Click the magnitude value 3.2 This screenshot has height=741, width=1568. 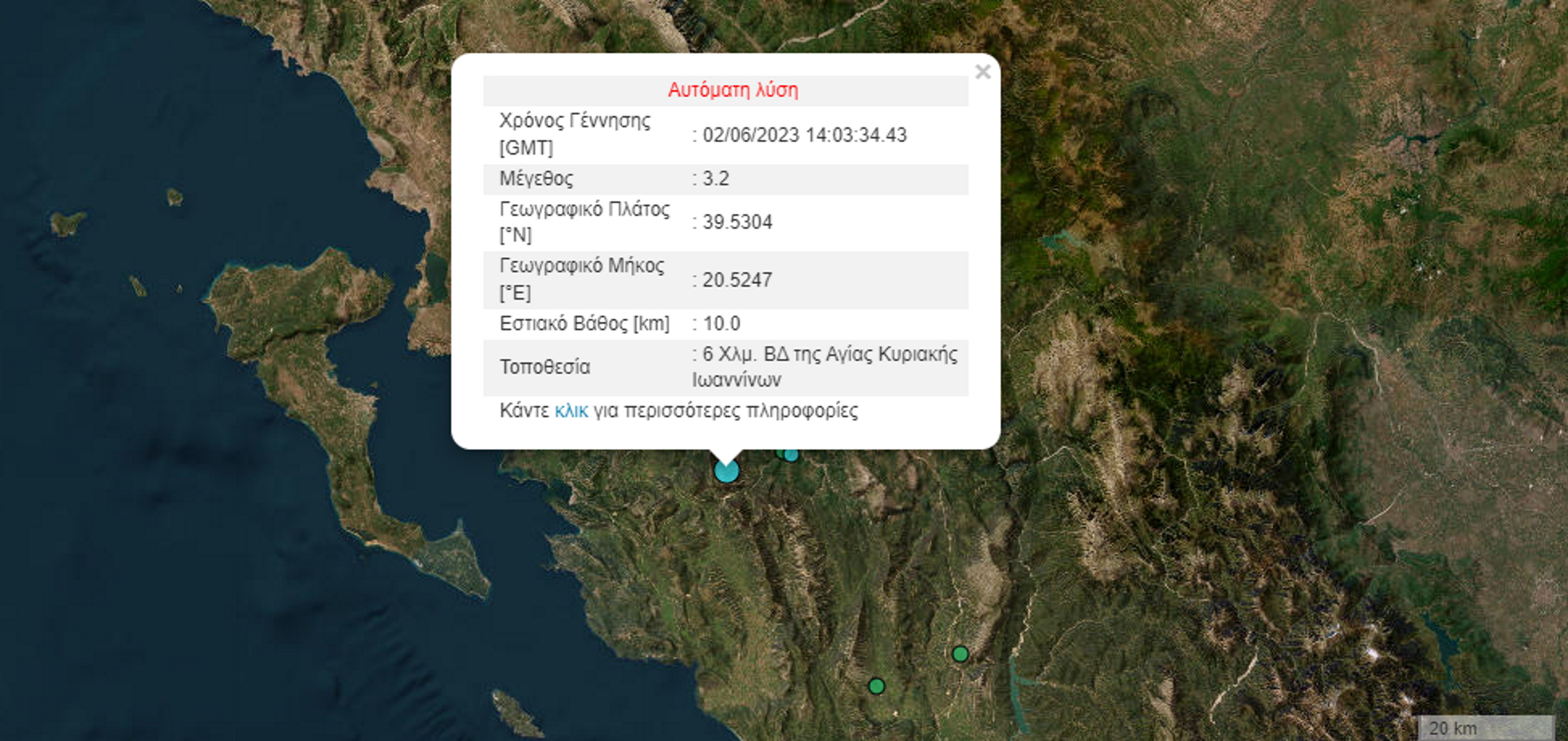click(x=716, y=179)
